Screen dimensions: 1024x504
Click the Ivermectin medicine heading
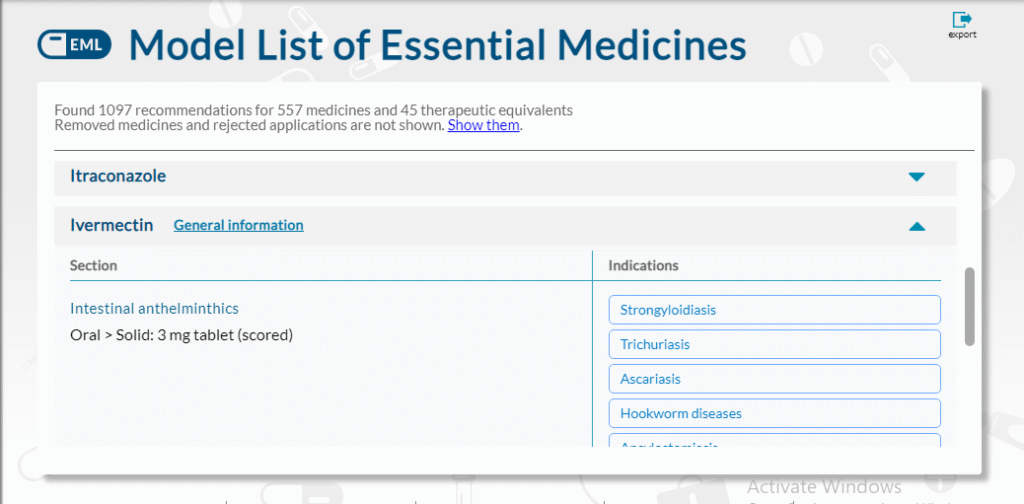click(x=112, y=225)
